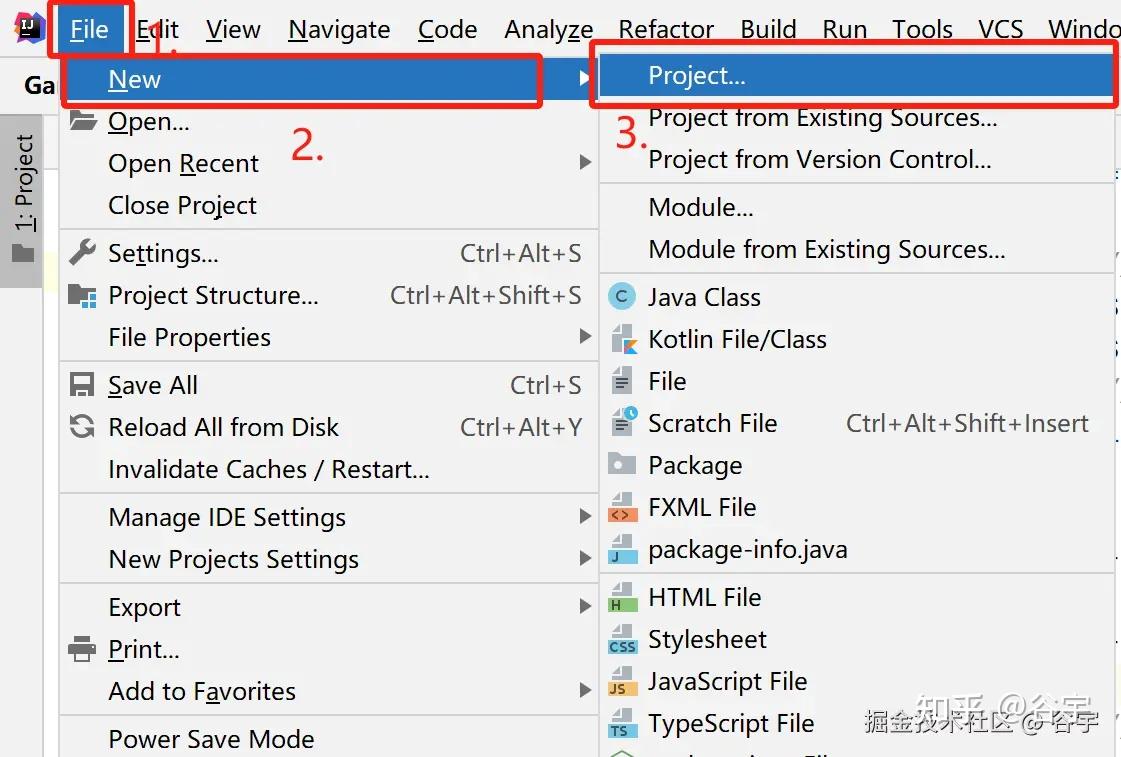The width and height of the screenshot is (1121, 757).
Task: Create a new HTML File
Action: click(704, 596)
